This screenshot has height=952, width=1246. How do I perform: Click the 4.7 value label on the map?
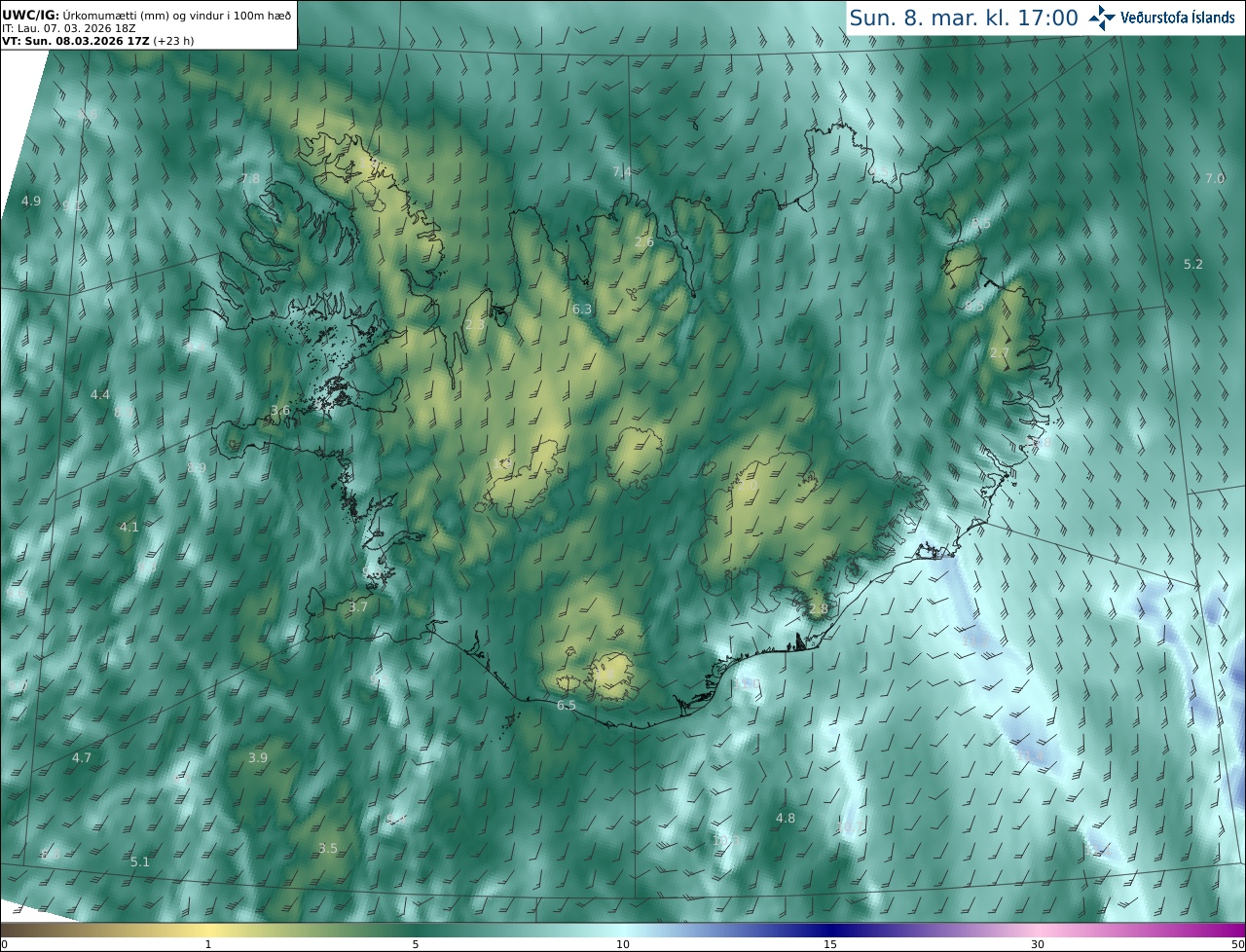(x=82, y=757)
